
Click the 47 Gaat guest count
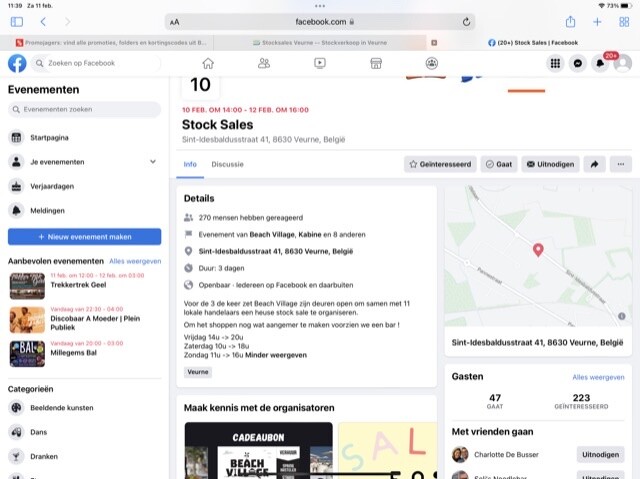click(x=495, y=401)
